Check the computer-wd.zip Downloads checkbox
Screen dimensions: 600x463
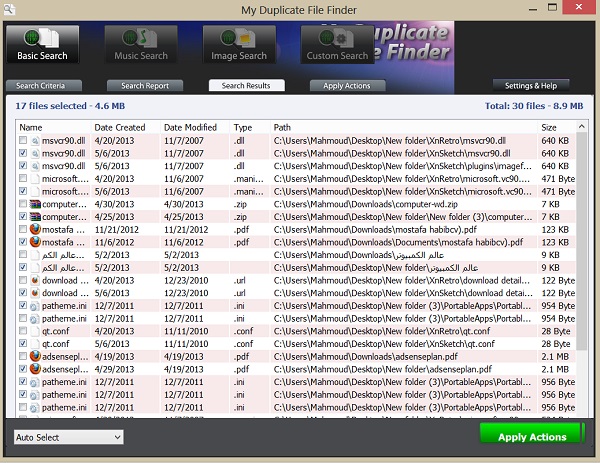(x=23, y=204)
